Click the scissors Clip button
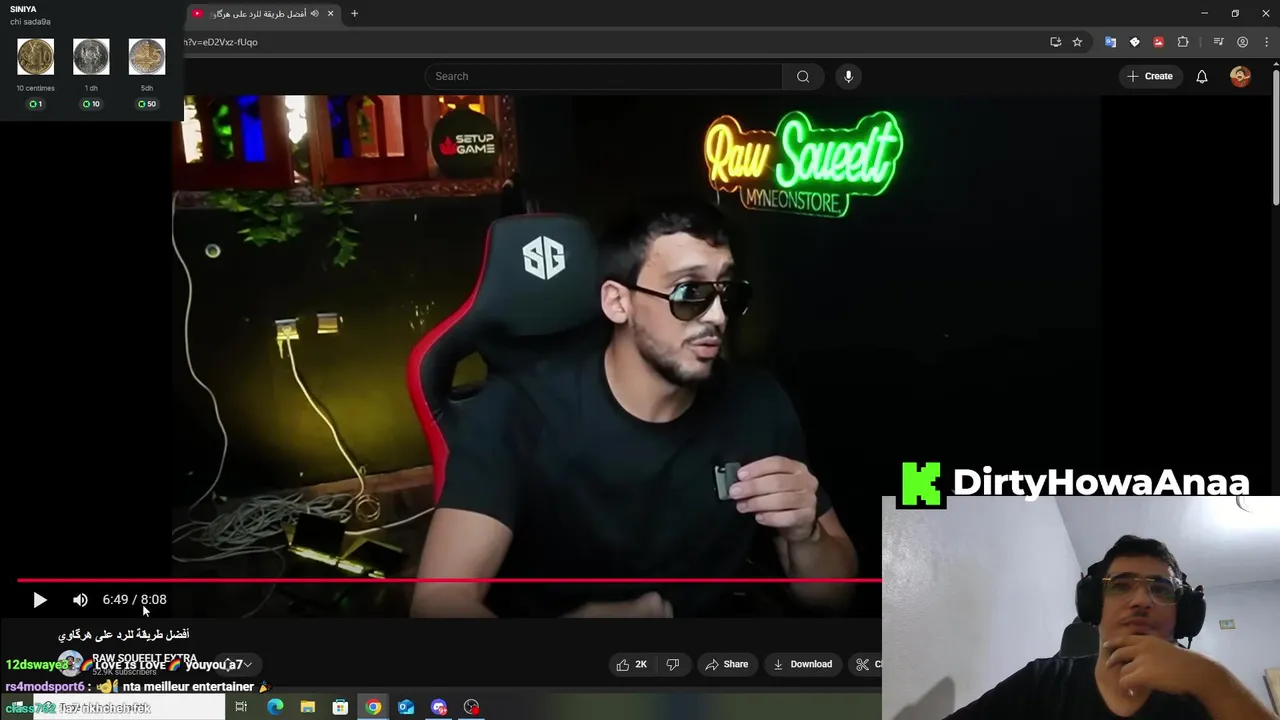Image resolution: width=1280 pixels, height=720 pixels. click(866, 664)
